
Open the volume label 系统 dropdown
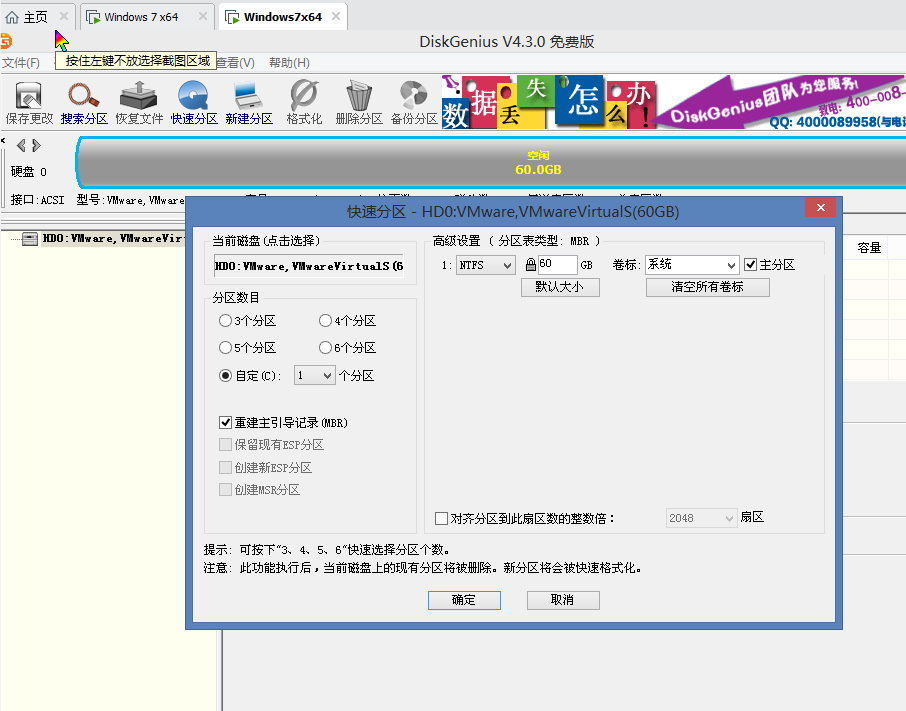pos(692,265)
